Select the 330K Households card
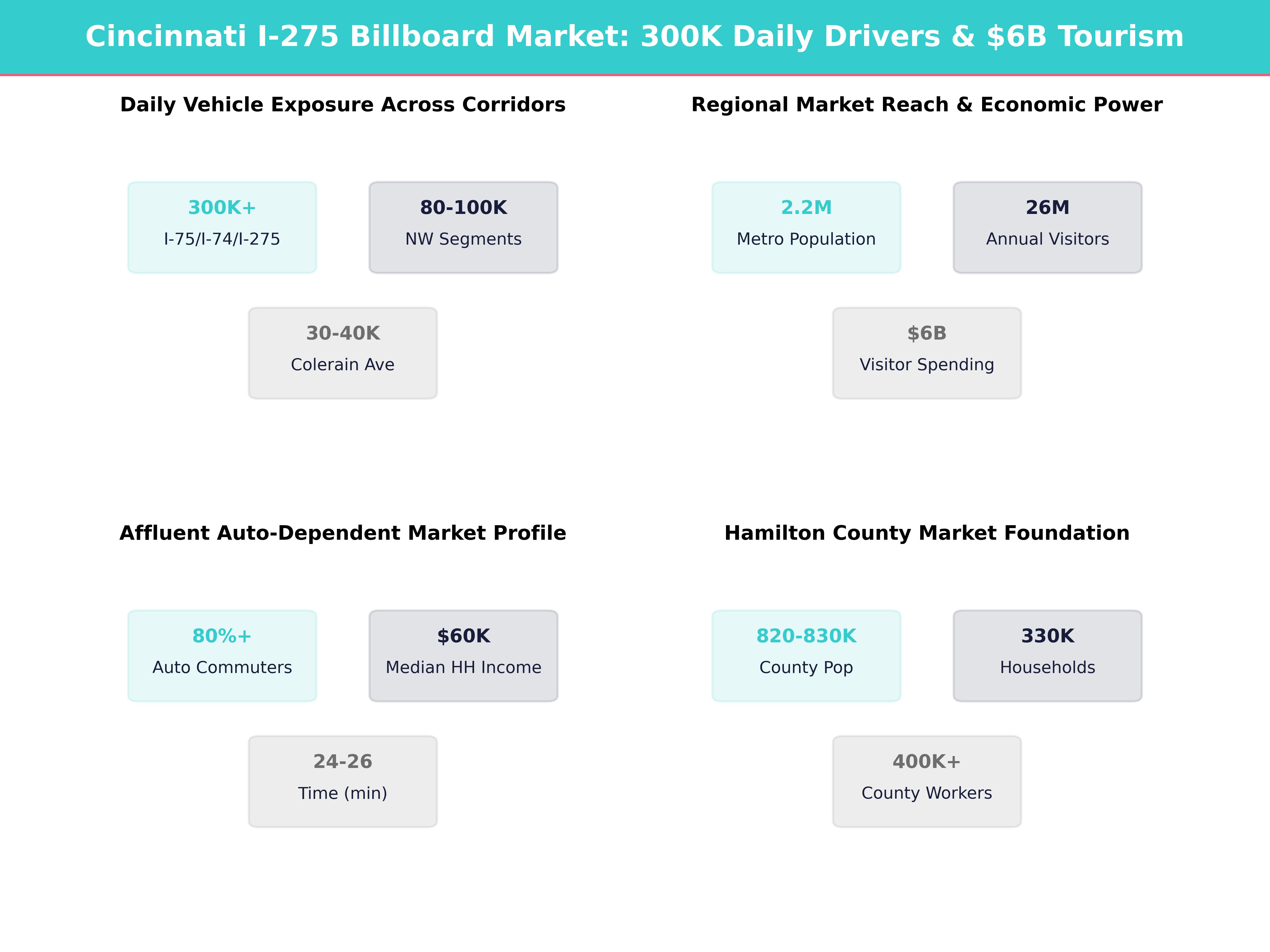1270x952 pixels. pos(1047,655)
